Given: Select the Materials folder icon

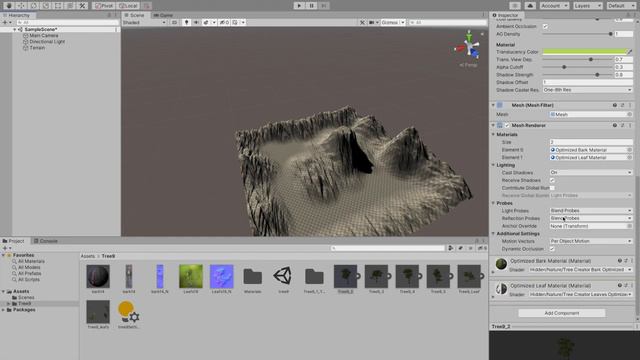Looking at the screenshot, I should 253,276.
